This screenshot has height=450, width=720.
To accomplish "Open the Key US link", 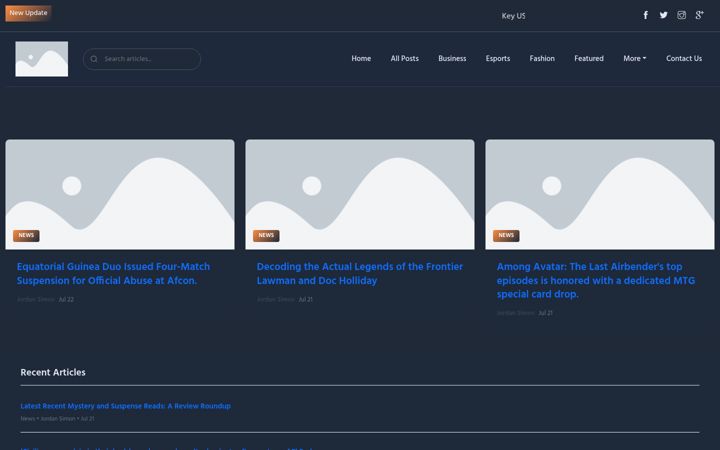I will pyautogui.click(x=513, y=16).
